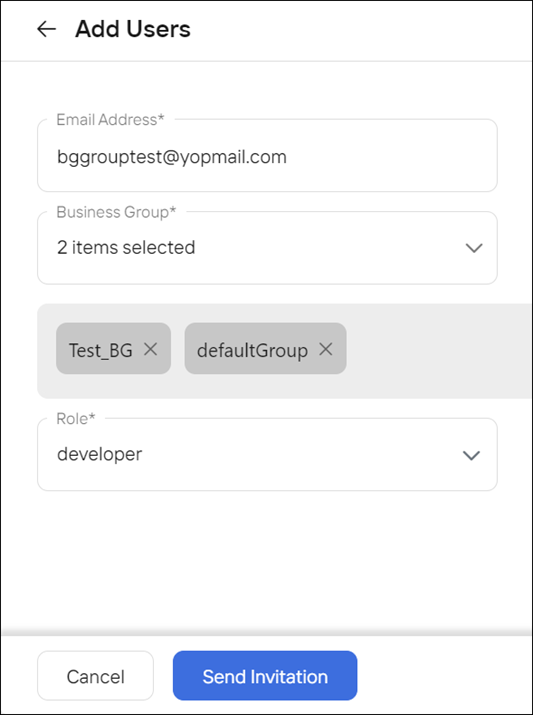
Task: Open the Role list showing 'developer'
Action: 267,455
